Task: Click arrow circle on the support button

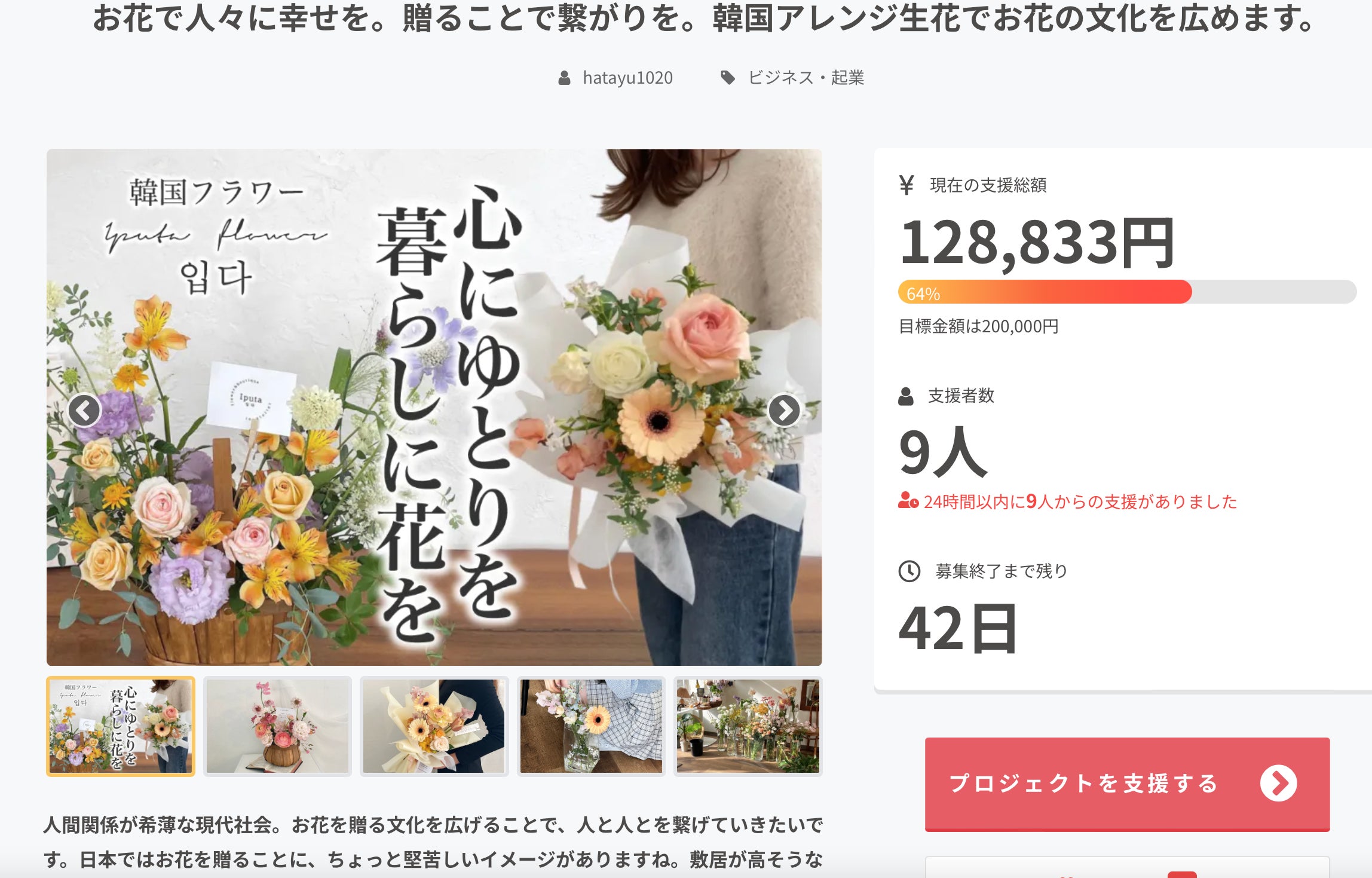Action: (x=1279, y=783)
